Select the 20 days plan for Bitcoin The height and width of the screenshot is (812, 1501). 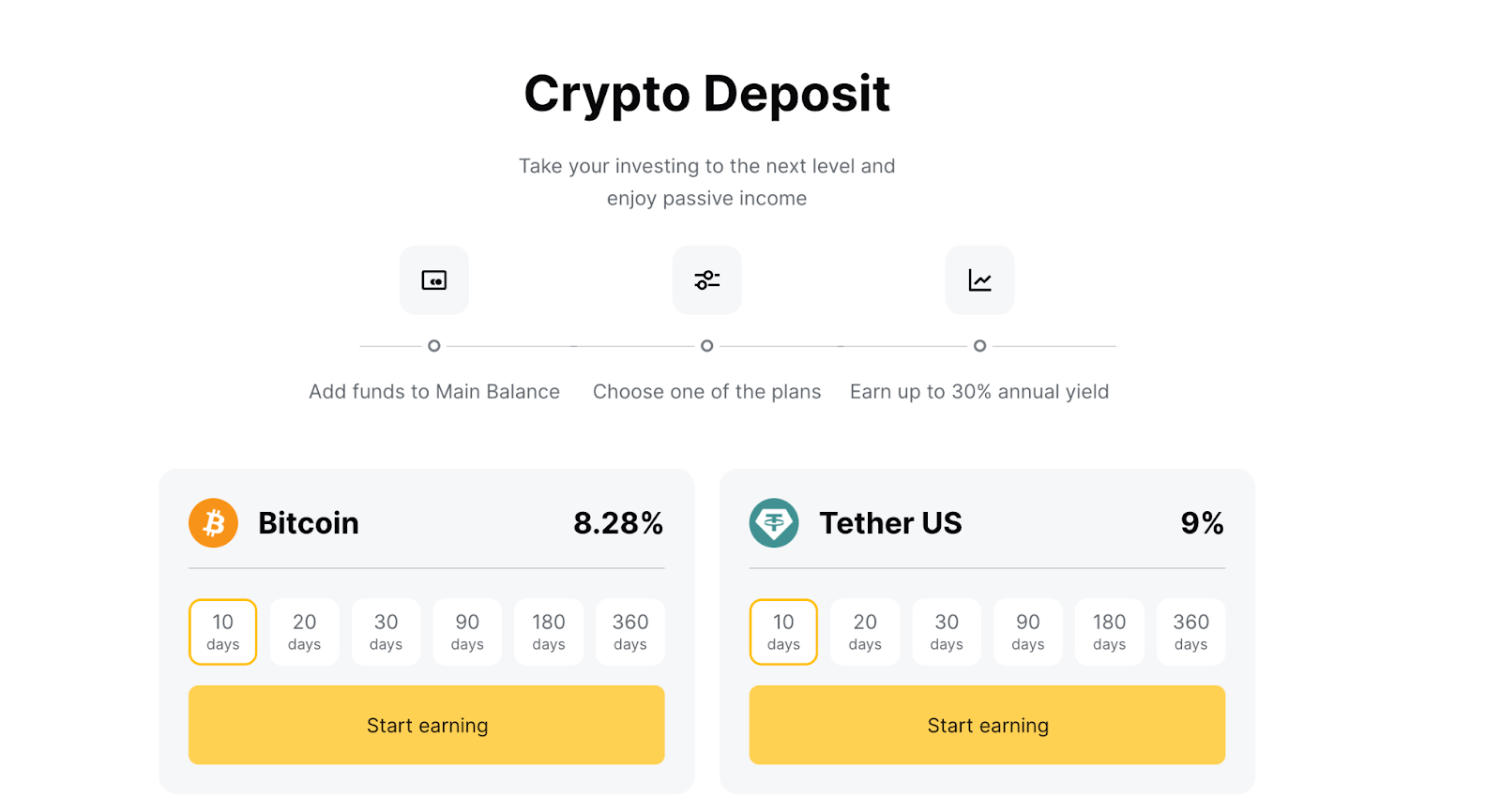[x=304, y=632]
